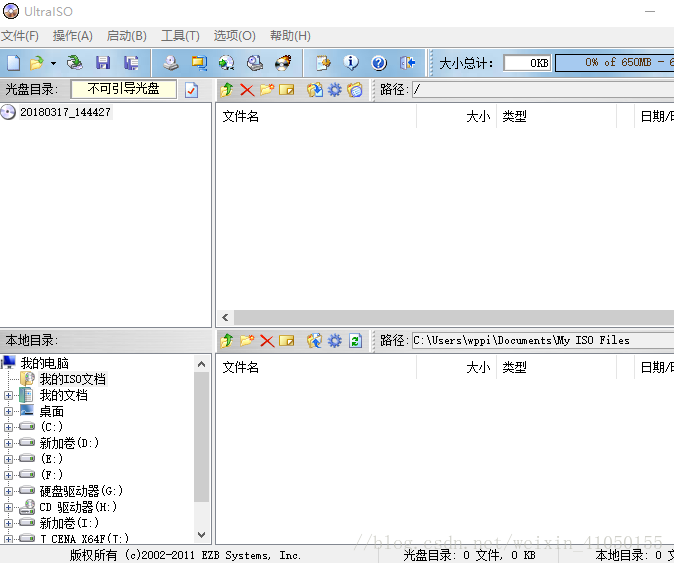The width and height of the screenshot is (674, 563).
Task: Open image information with the blue i icon
Action: click(351, 63)
